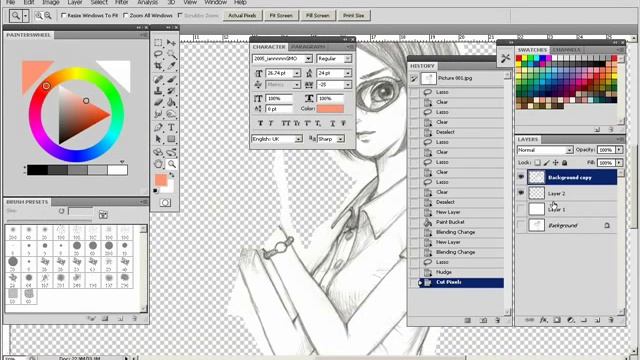Select the Painterswheel panel tab
The width and height of the screenshot is (640, 360).
click(x=28, y=35)
